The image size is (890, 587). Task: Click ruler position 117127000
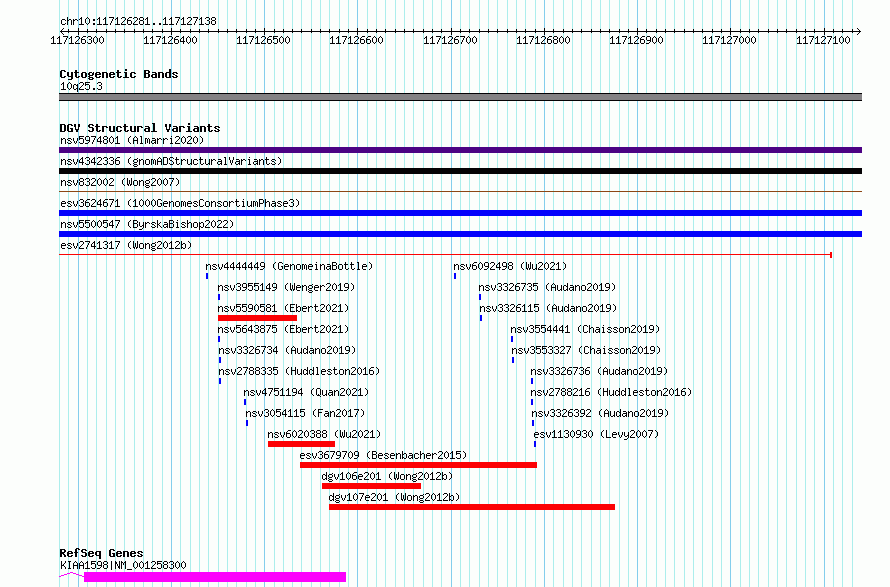pyautogui.click(x=729, y=40)
